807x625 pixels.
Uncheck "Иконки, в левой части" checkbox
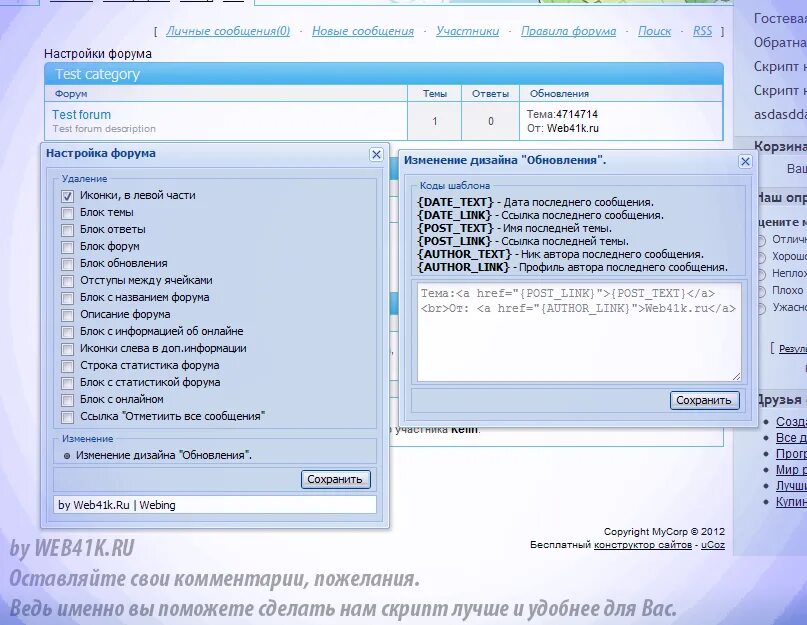[x=67, y=196]
